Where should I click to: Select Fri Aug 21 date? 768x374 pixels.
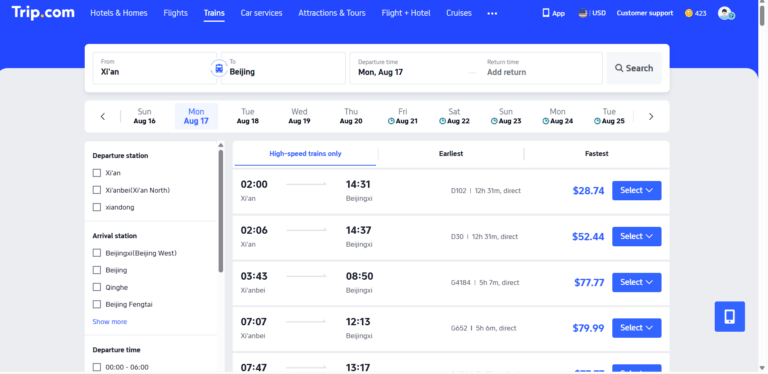403,117
